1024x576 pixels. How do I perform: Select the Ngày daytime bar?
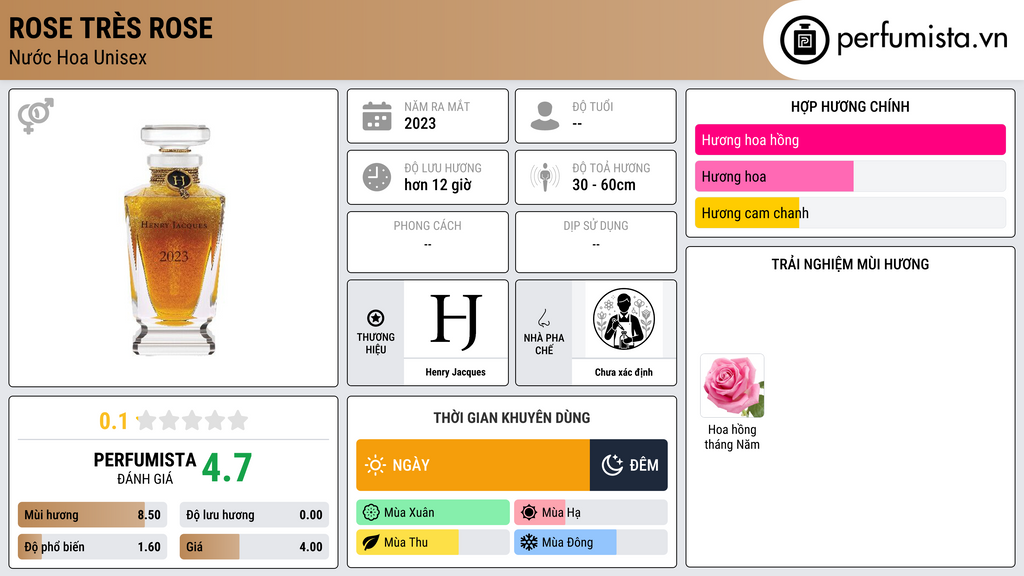[473, 465]
